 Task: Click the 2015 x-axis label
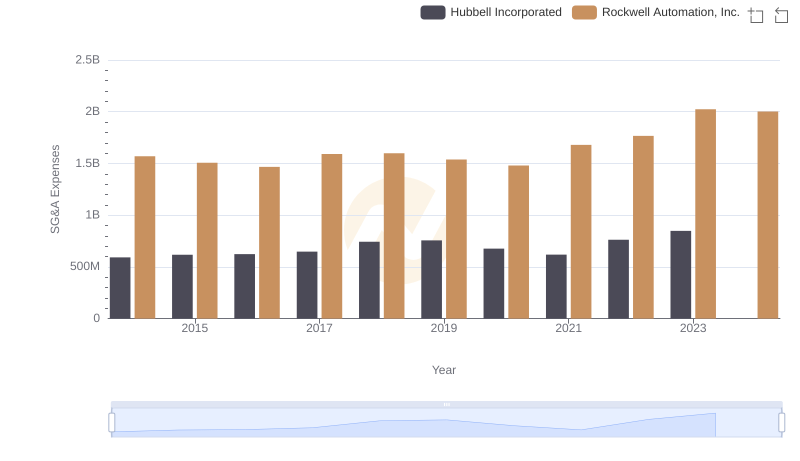[195, 328]
